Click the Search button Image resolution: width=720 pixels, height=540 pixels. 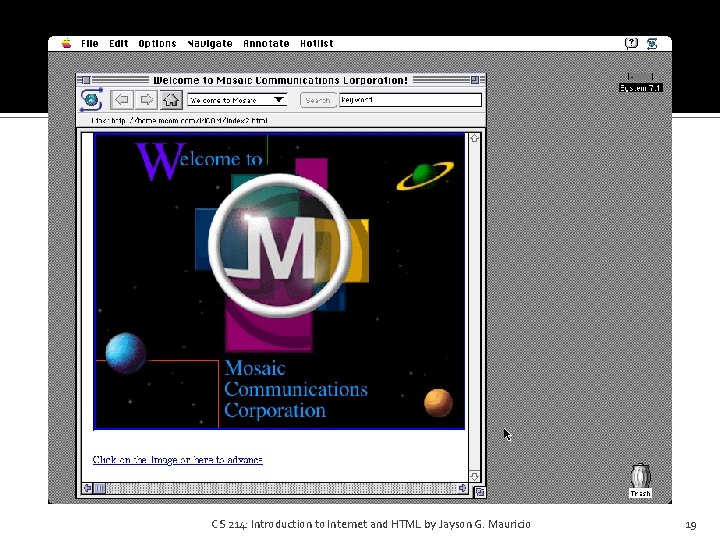[x=318, y=100]
